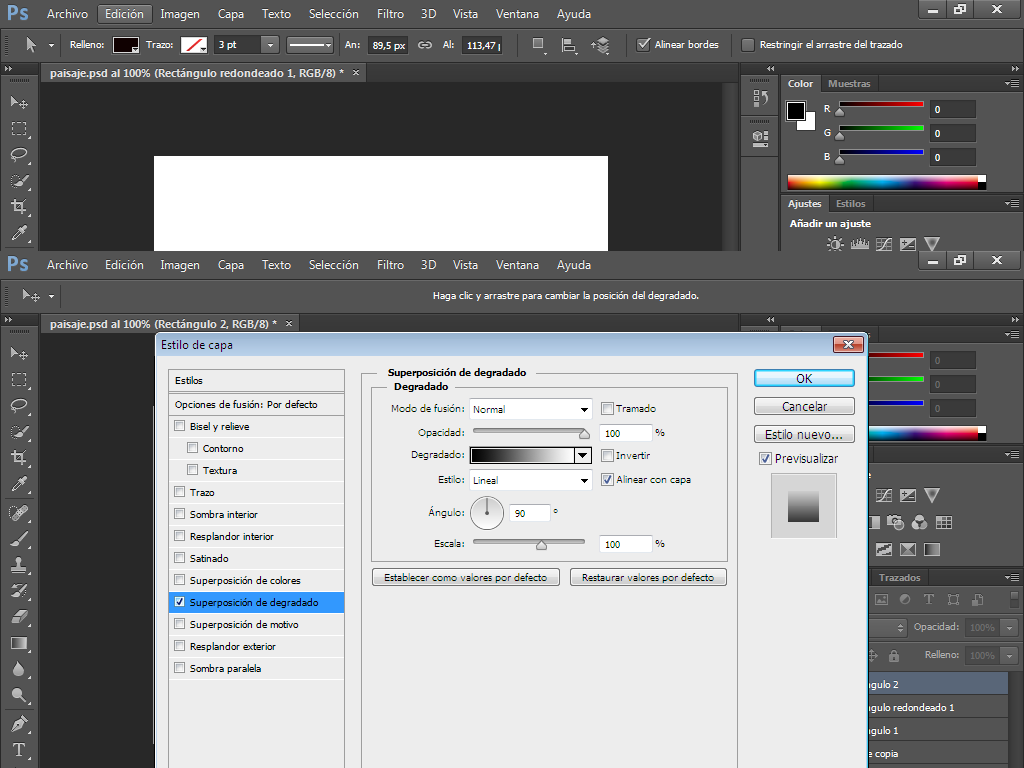Open the 3 pt stroke width dropdown
This screenshot has height=768, width=1024.
tap(270, 44)
